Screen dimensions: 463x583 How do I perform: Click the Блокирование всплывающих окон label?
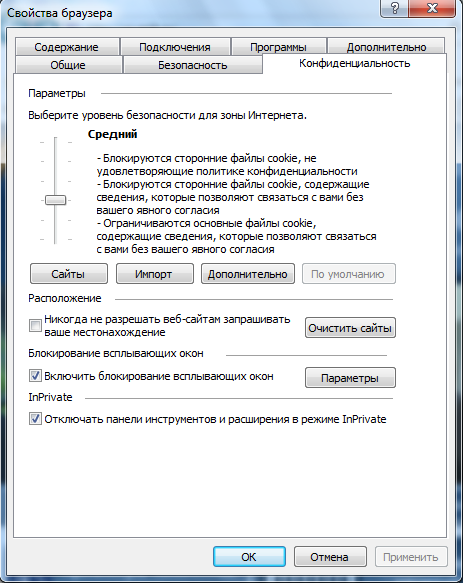click(116, 353)
